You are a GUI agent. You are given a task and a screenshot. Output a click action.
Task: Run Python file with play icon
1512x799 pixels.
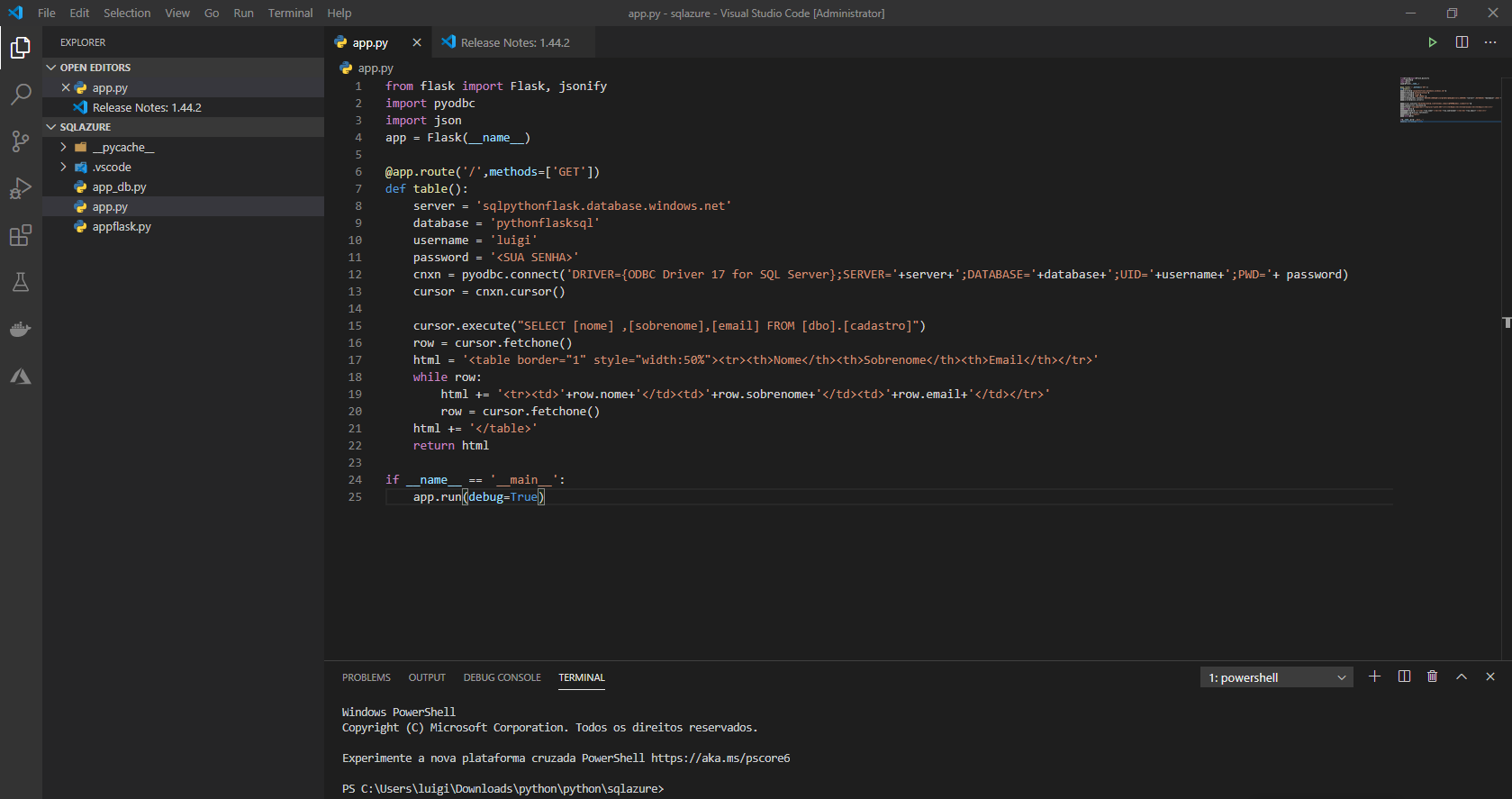1432,42
